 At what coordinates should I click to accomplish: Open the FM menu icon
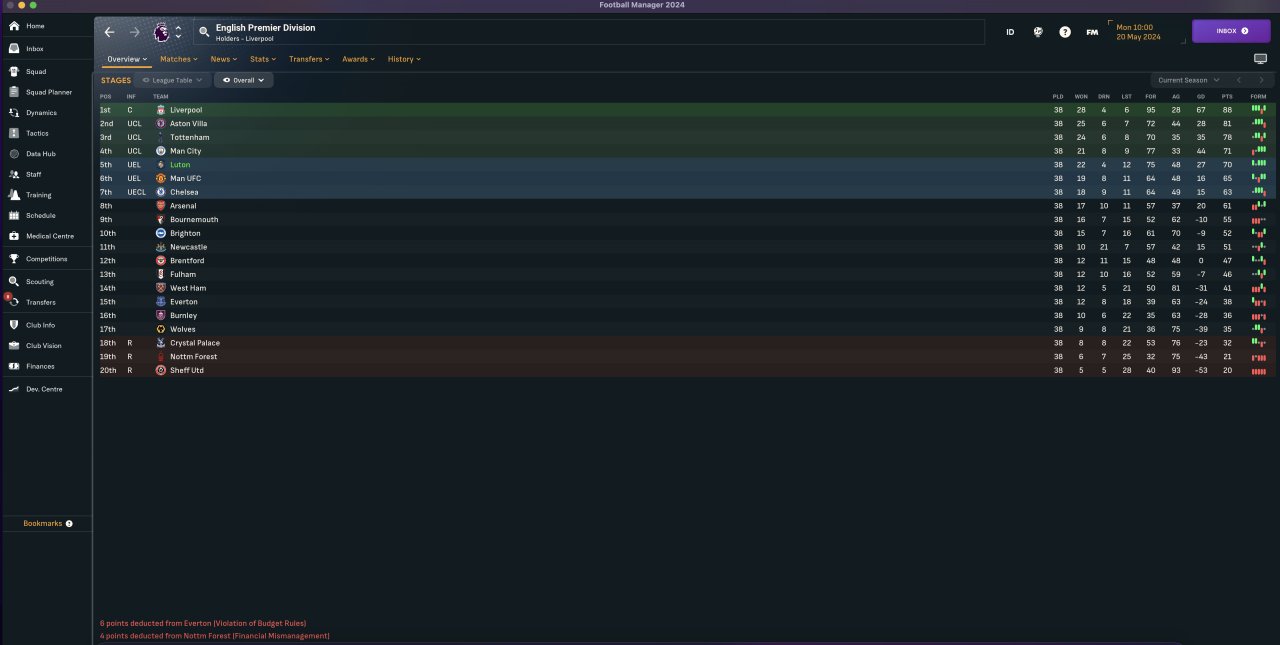tap(1092, 32)
